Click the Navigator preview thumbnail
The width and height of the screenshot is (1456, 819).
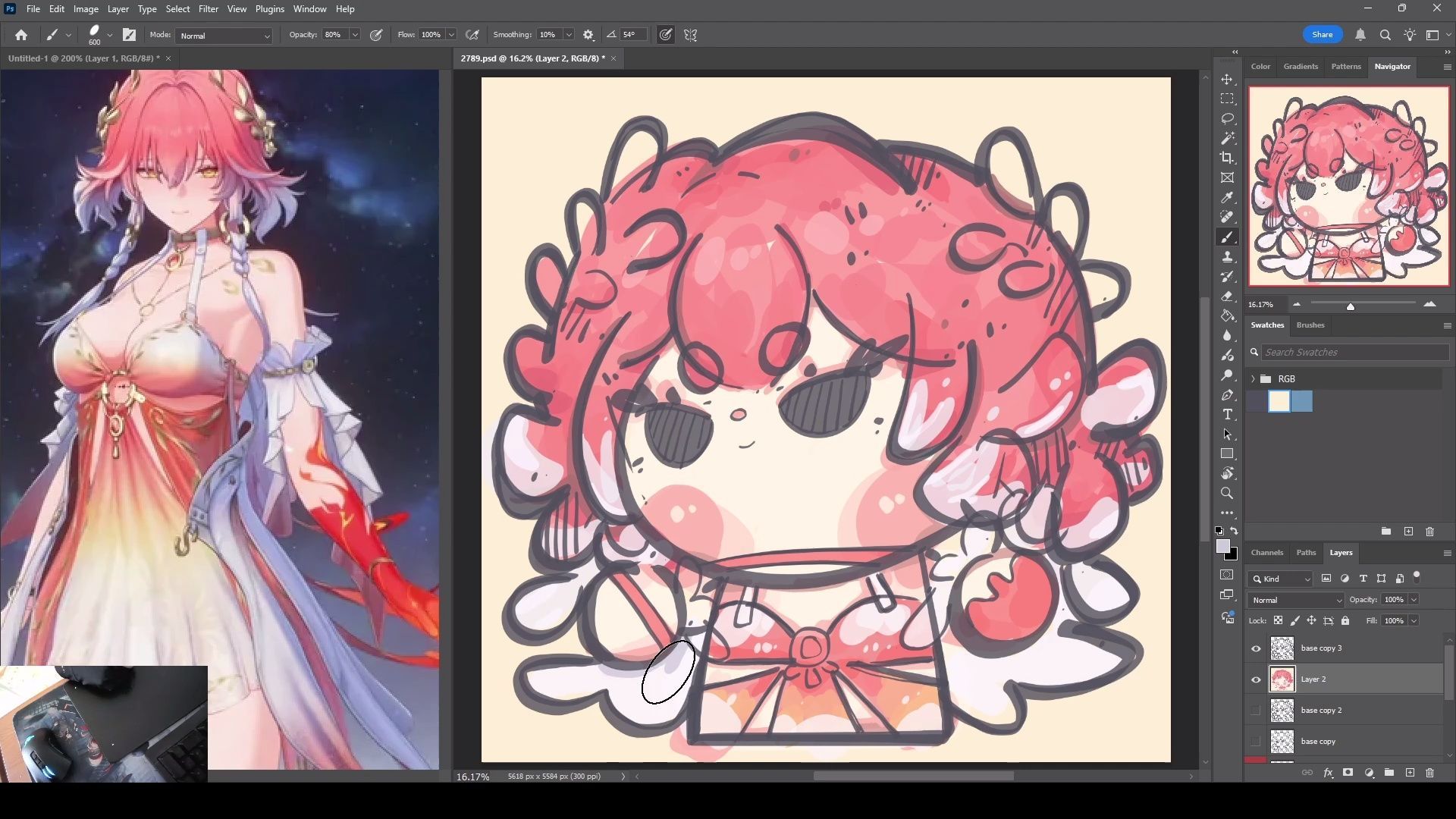click(x=1348, y=187)
